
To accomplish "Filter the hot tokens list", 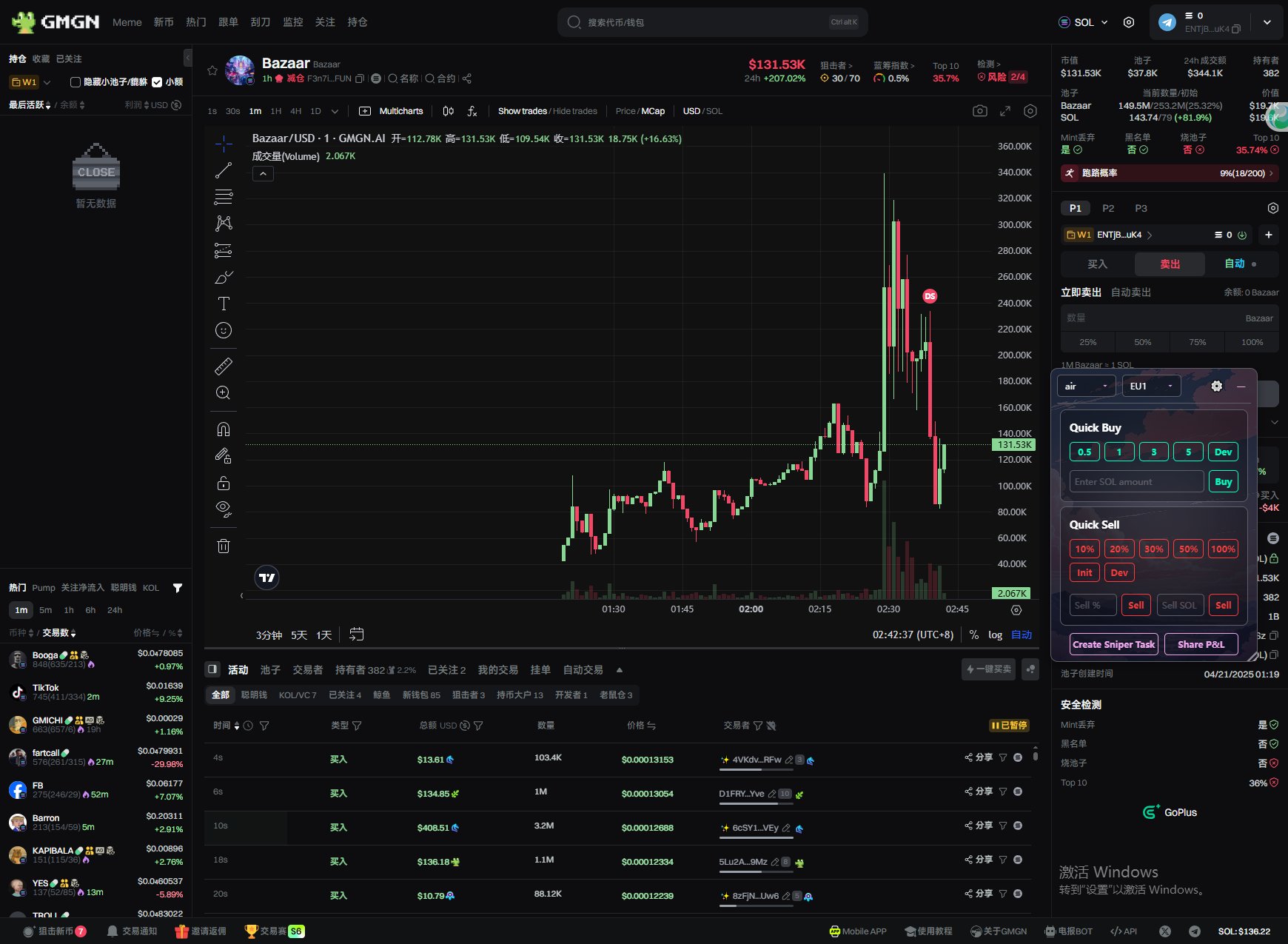I will (x=178, y=588).
